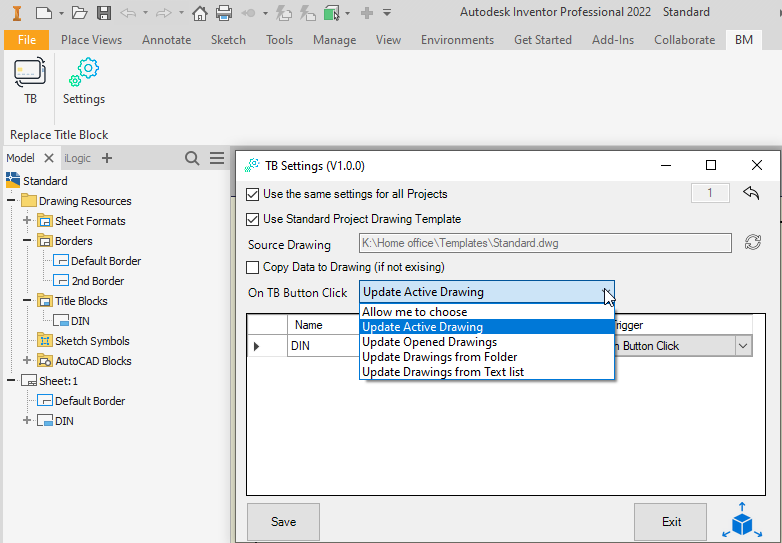782x543 pixels.
Task: Open the On TB Button Click dropdown
Action: point(487,292)
